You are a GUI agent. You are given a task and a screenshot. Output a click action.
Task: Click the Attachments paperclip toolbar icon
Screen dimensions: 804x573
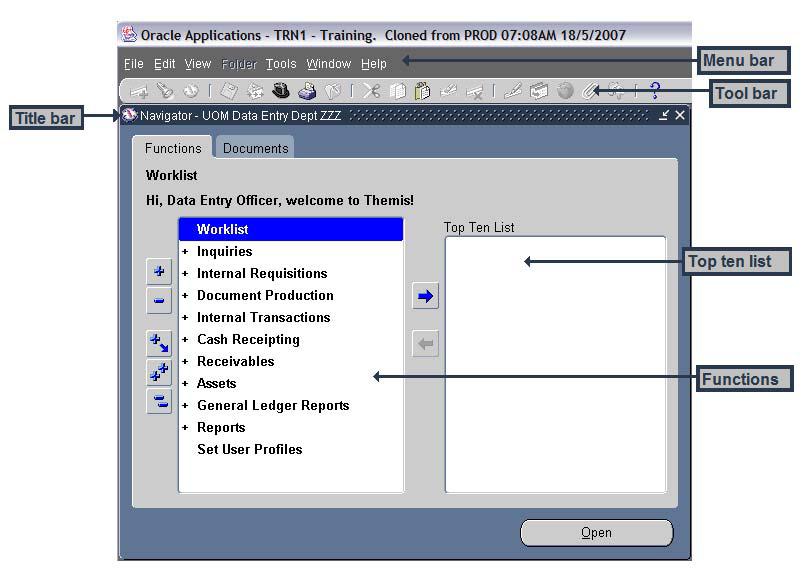click(591, 91)
